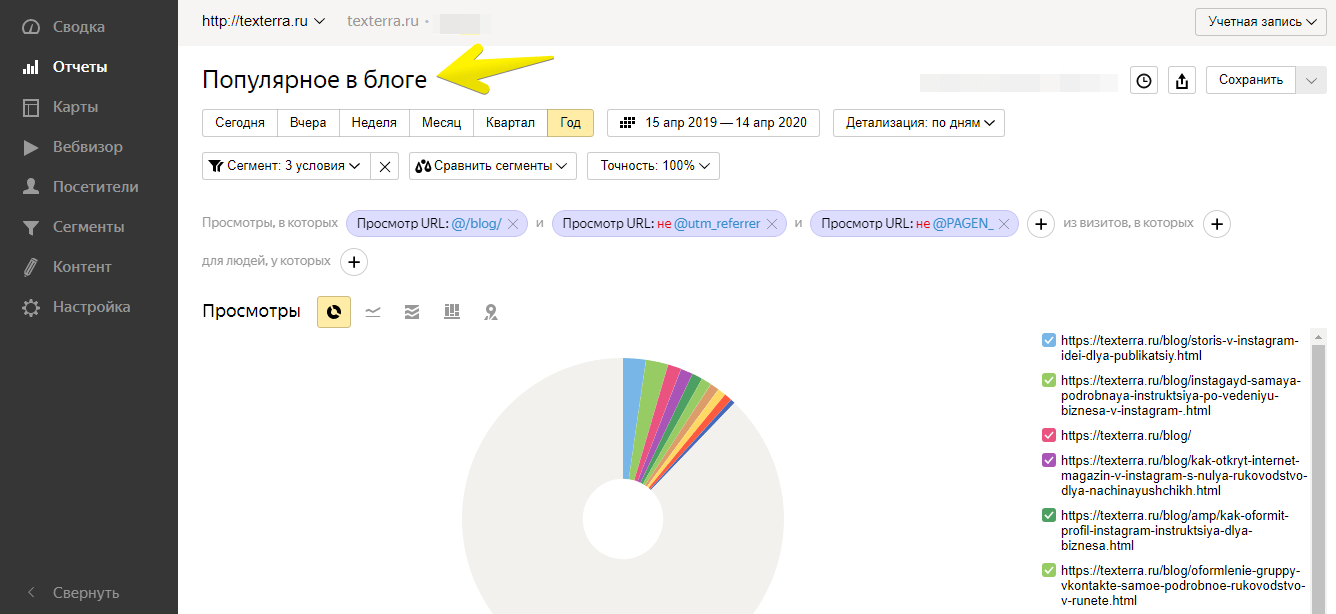1336x614 pixels.
Task: Expand the Детализация: по дням dropdown
Action: (x=919, y=123)
